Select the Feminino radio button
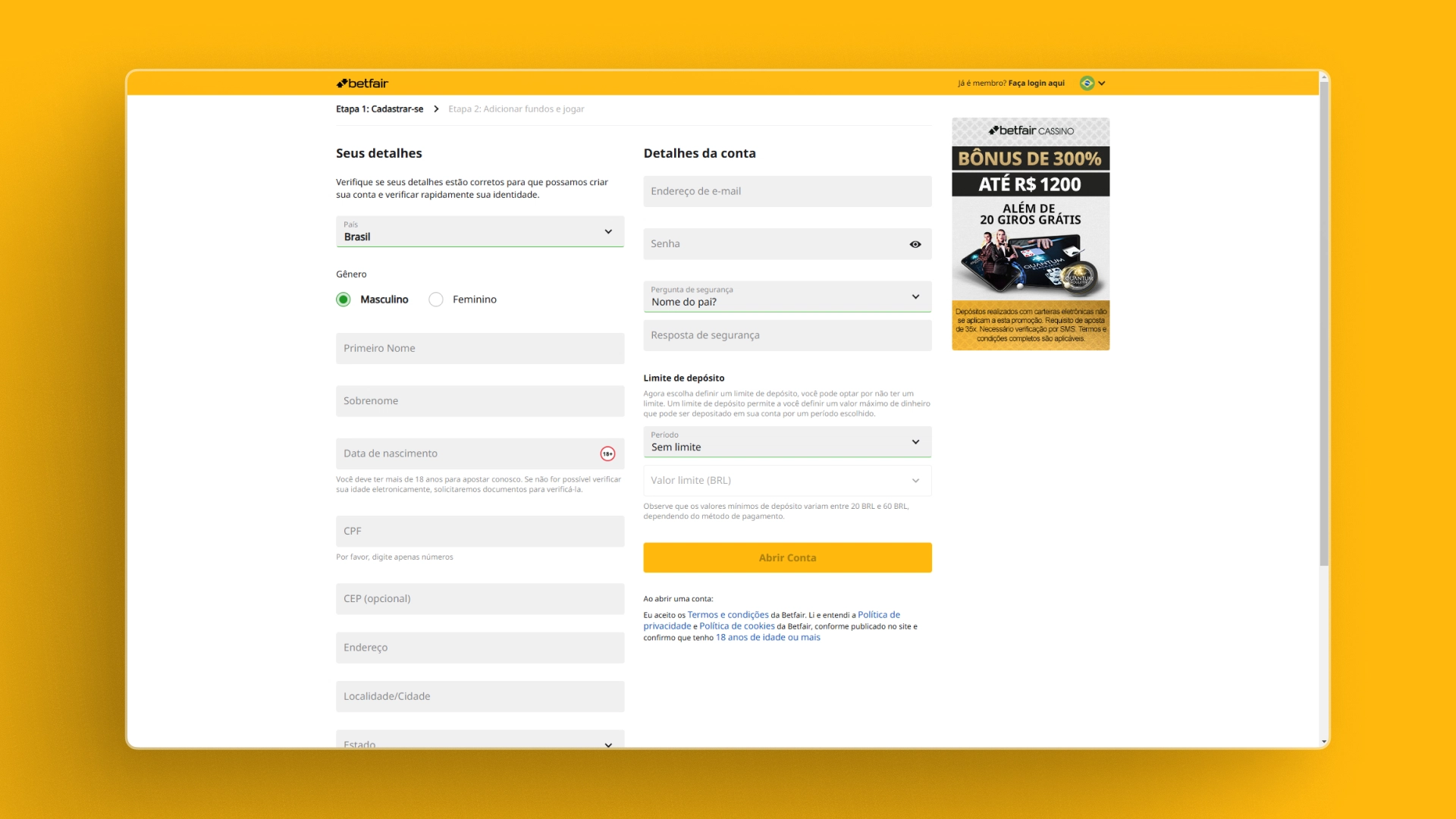 pyautogui.click(x=436, y=300)
